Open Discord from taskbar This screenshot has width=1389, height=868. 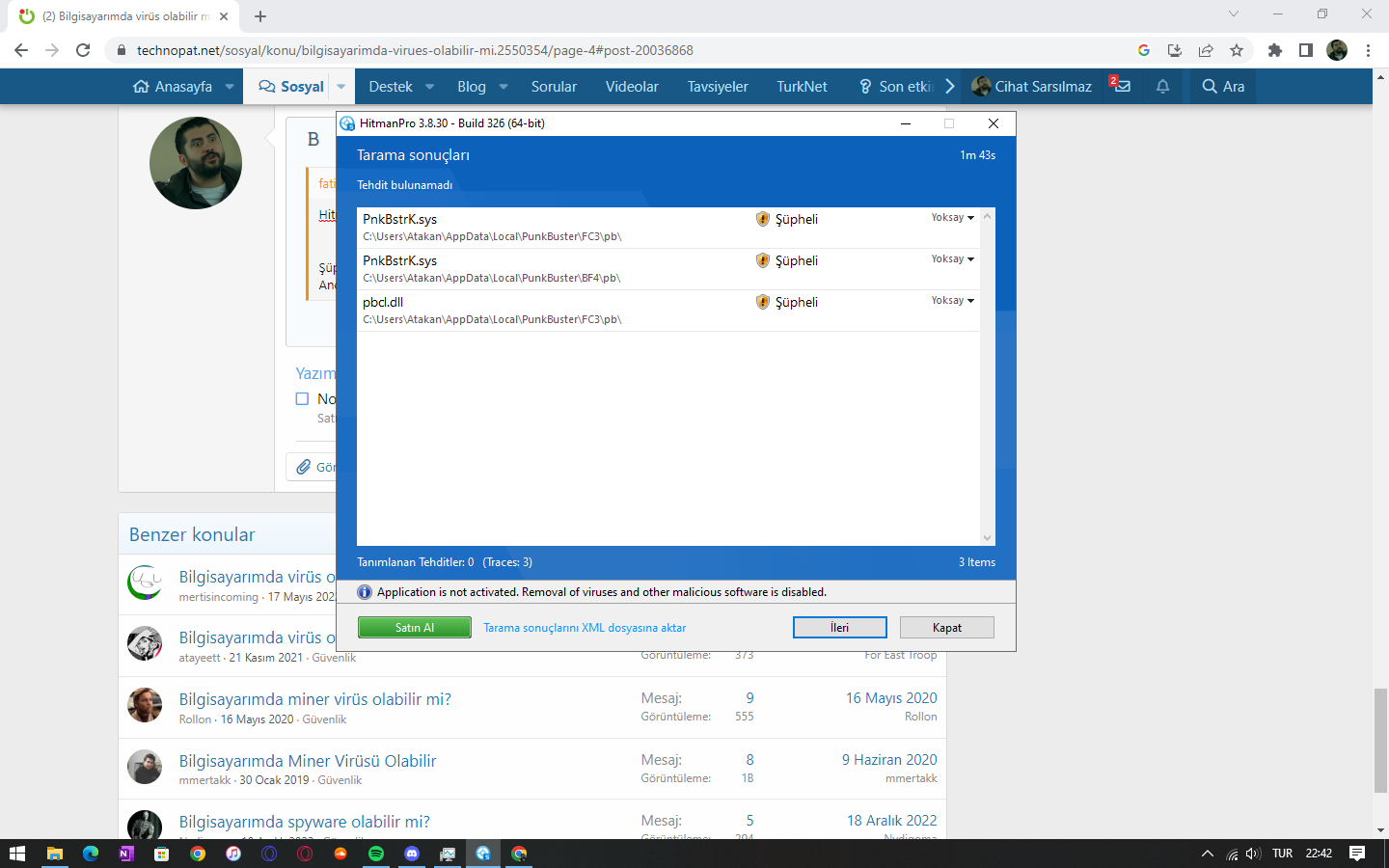click(412, 854)
